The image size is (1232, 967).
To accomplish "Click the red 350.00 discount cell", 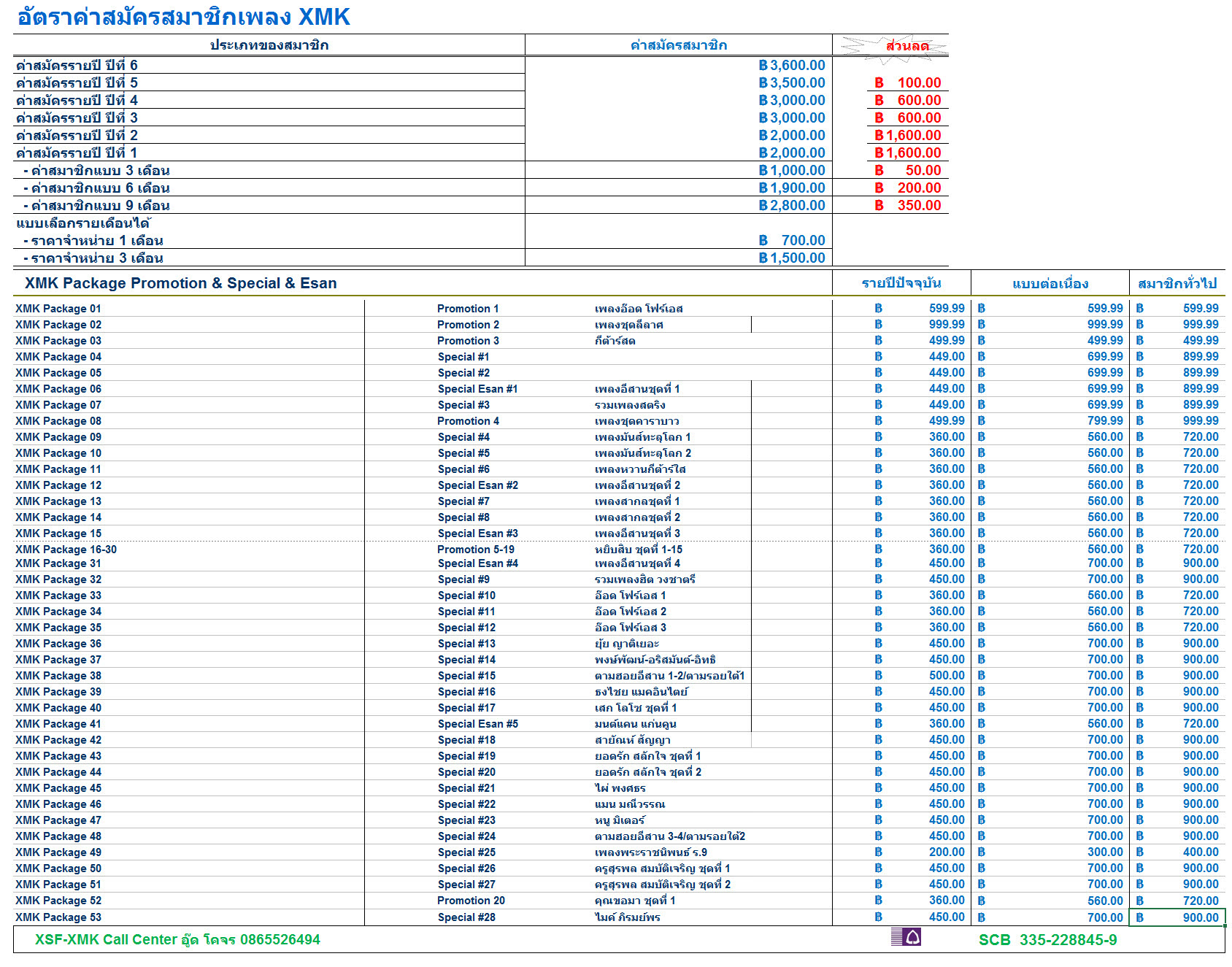I will [x=908, y=205].
